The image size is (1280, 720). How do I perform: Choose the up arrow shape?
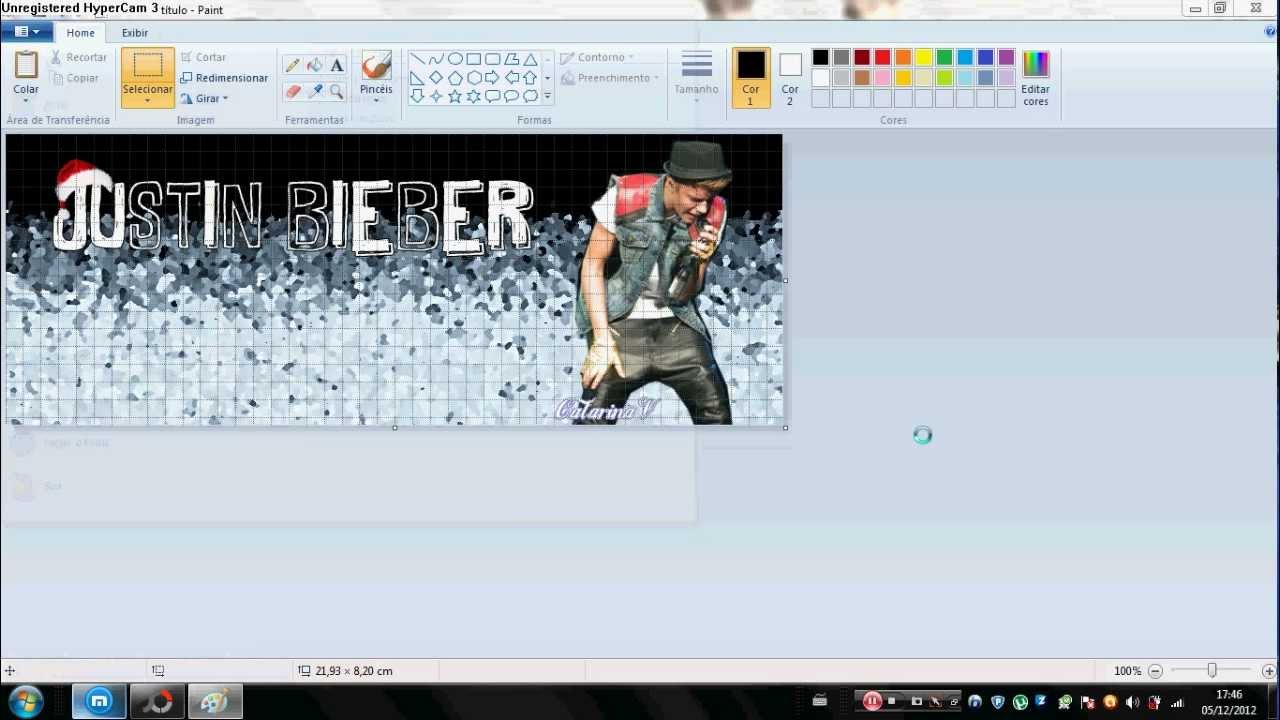[531, 78]
